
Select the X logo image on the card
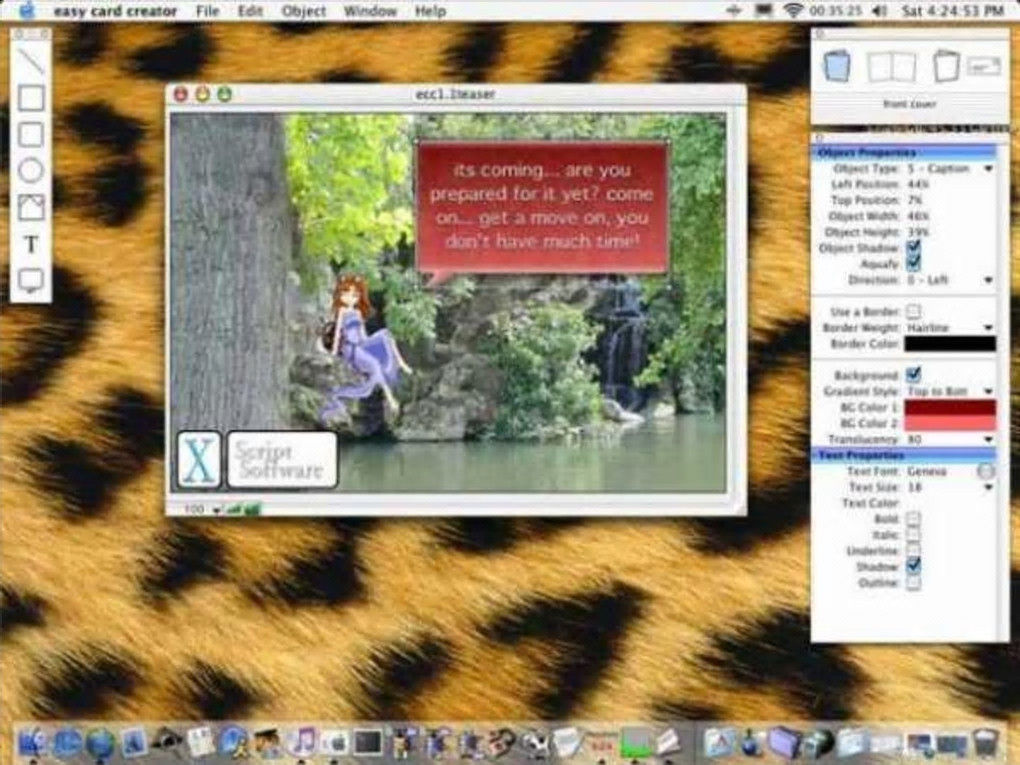[x=199, y=459]
